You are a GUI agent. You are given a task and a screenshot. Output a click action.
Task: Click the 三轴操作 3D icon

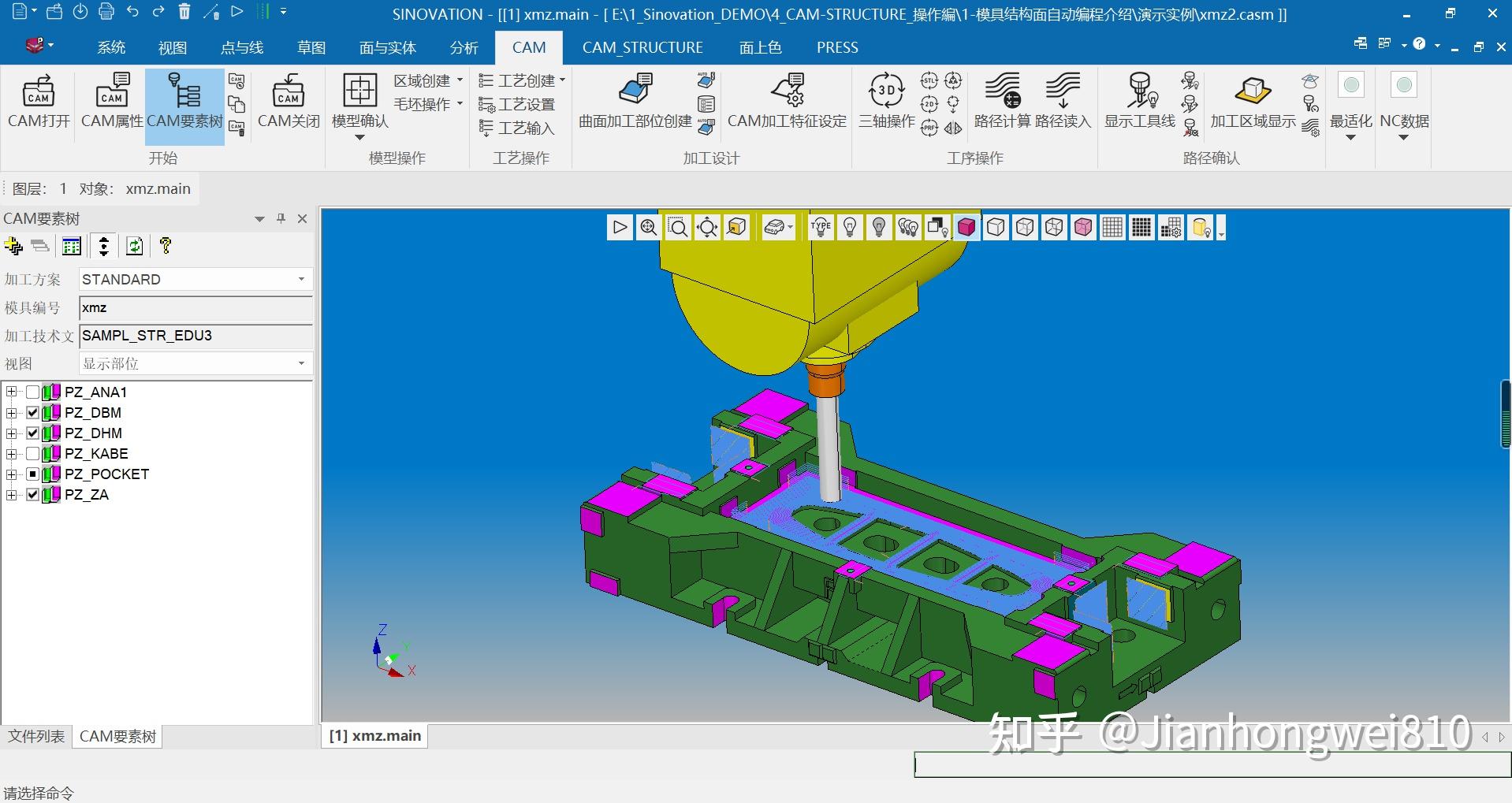pyautogui.click(x=886, y=91)
